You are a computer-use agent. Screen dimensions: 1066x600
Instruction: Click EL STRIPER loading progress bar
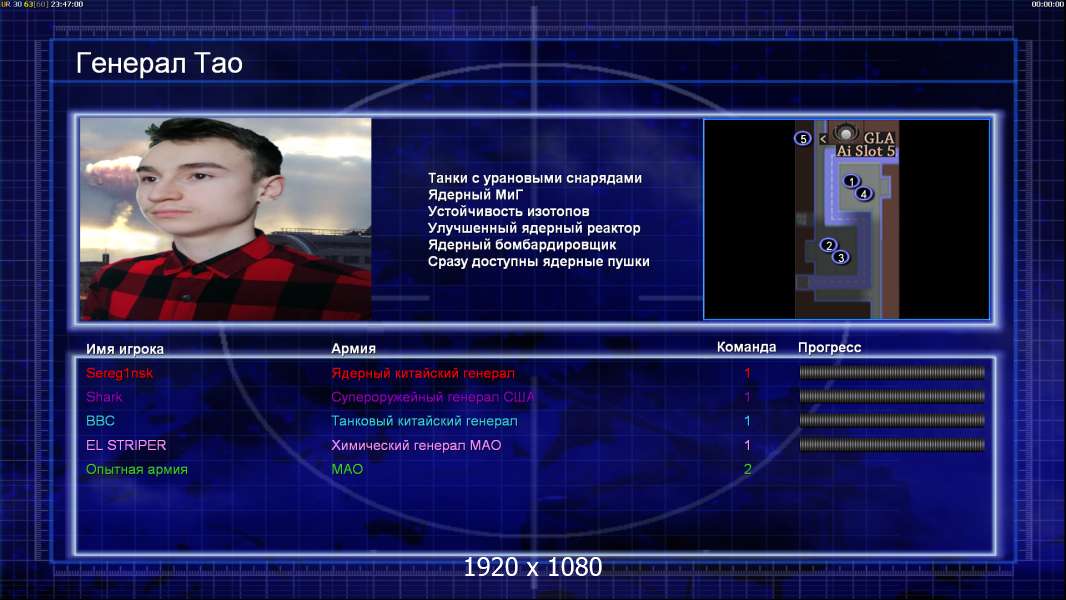892,445
